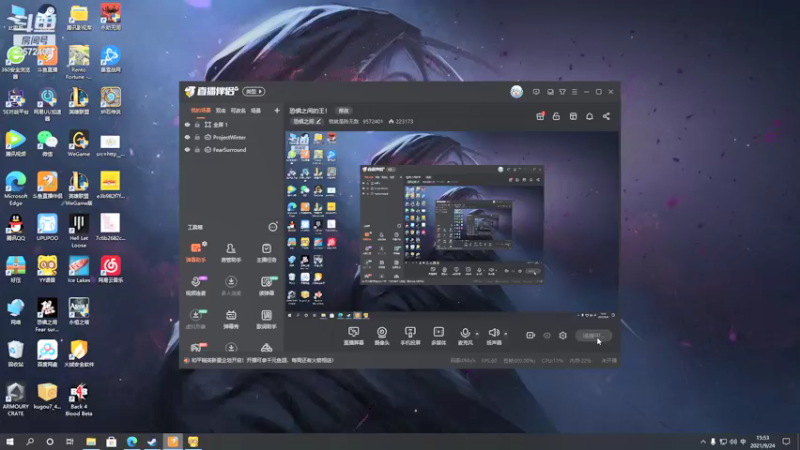Click the record video camera icon
The image size is (800, 450).
coord(531,335)
